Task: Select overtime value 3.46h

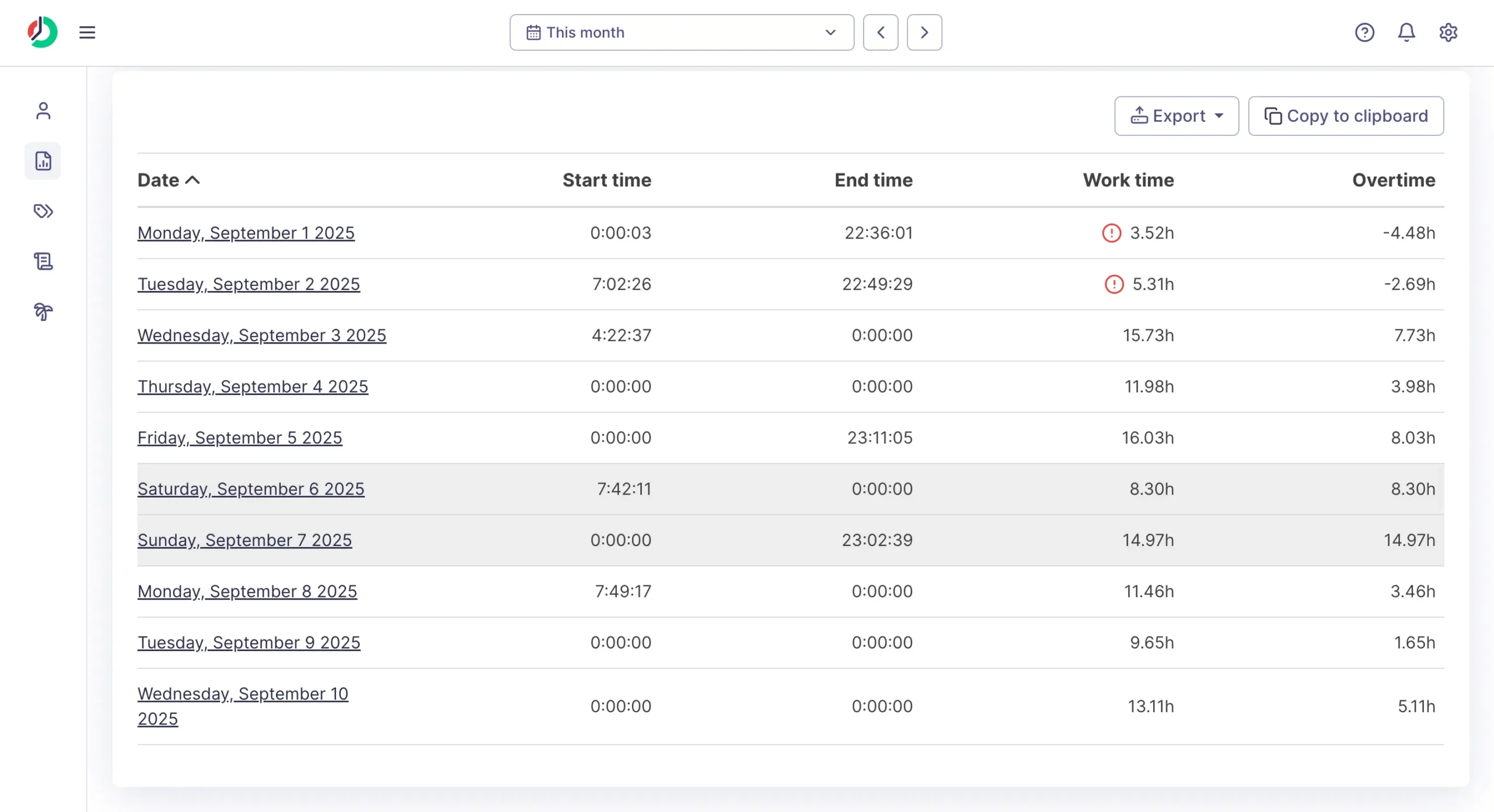Action: tap(1413, 591)
